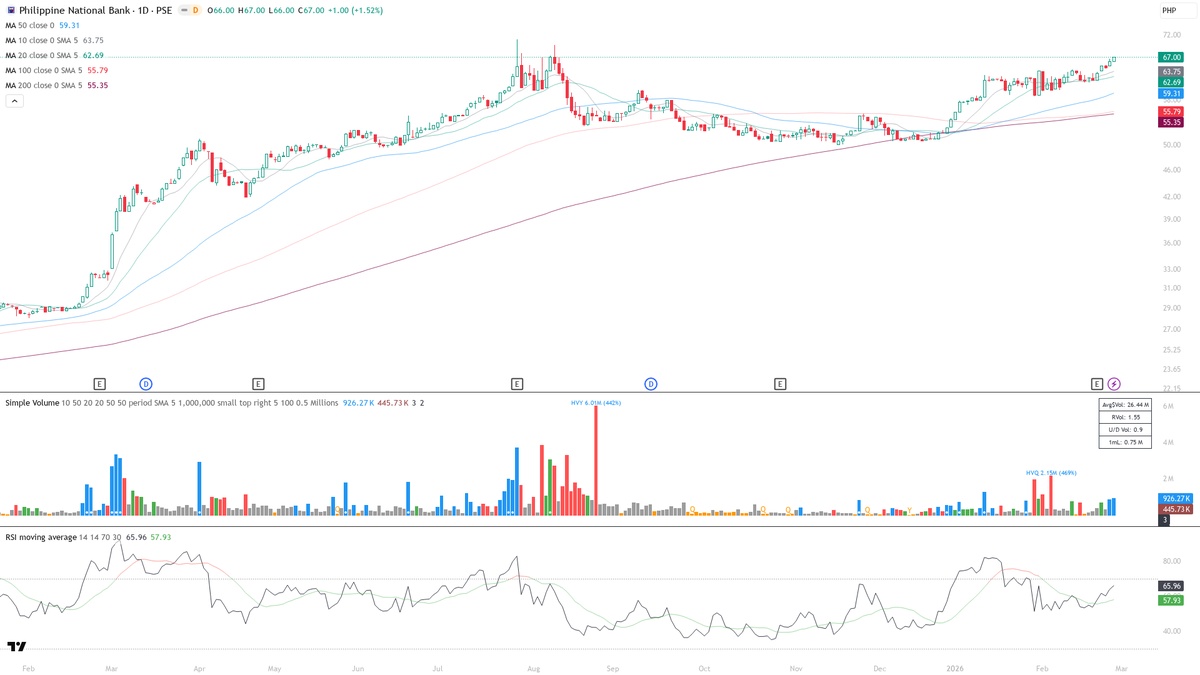1200x675 pixels.
Task: Click the orange D data-delay badge
Action: (x=195, y=10)
